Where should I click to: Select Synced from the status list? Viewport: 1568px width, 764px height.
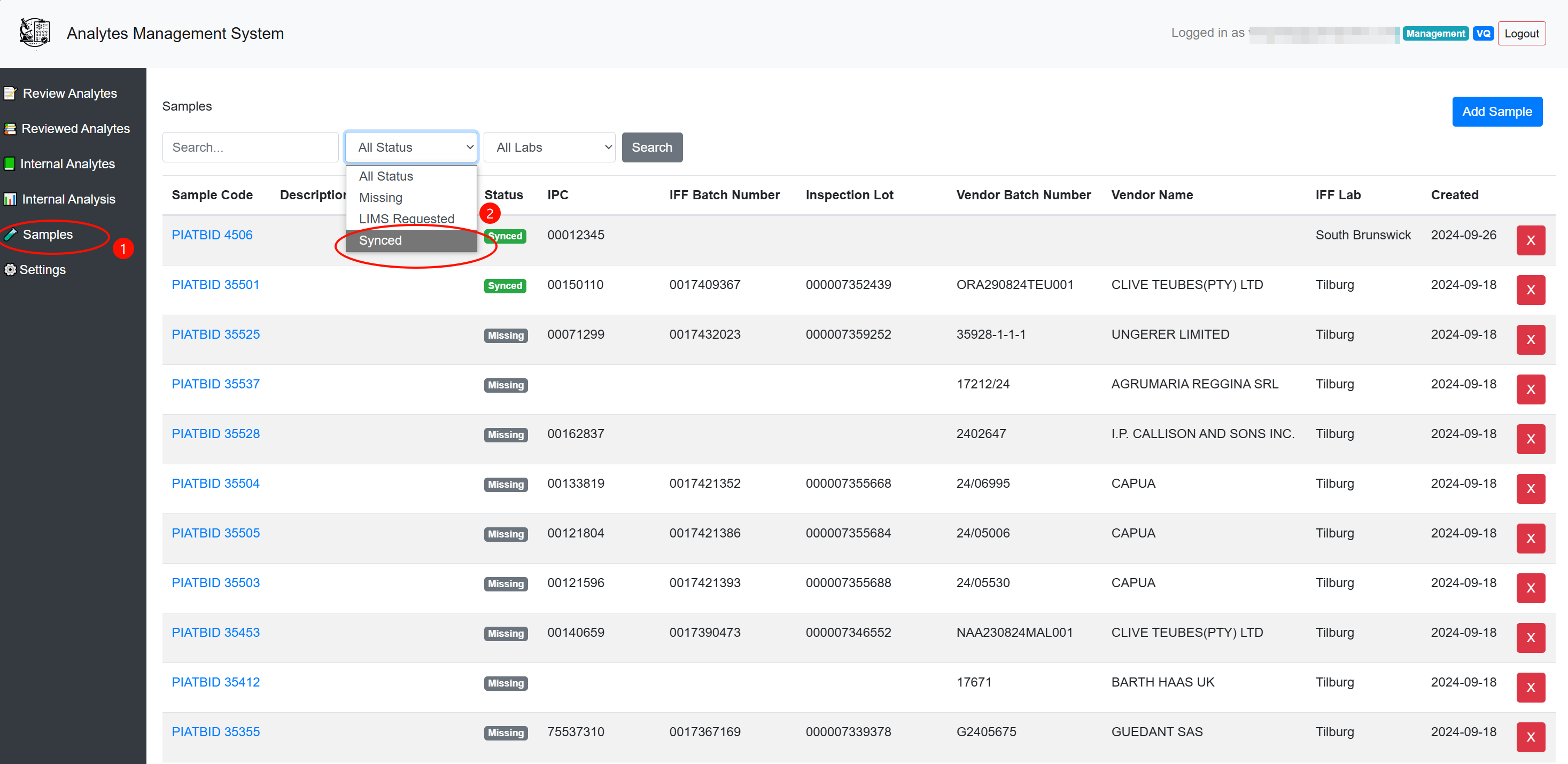381,240
